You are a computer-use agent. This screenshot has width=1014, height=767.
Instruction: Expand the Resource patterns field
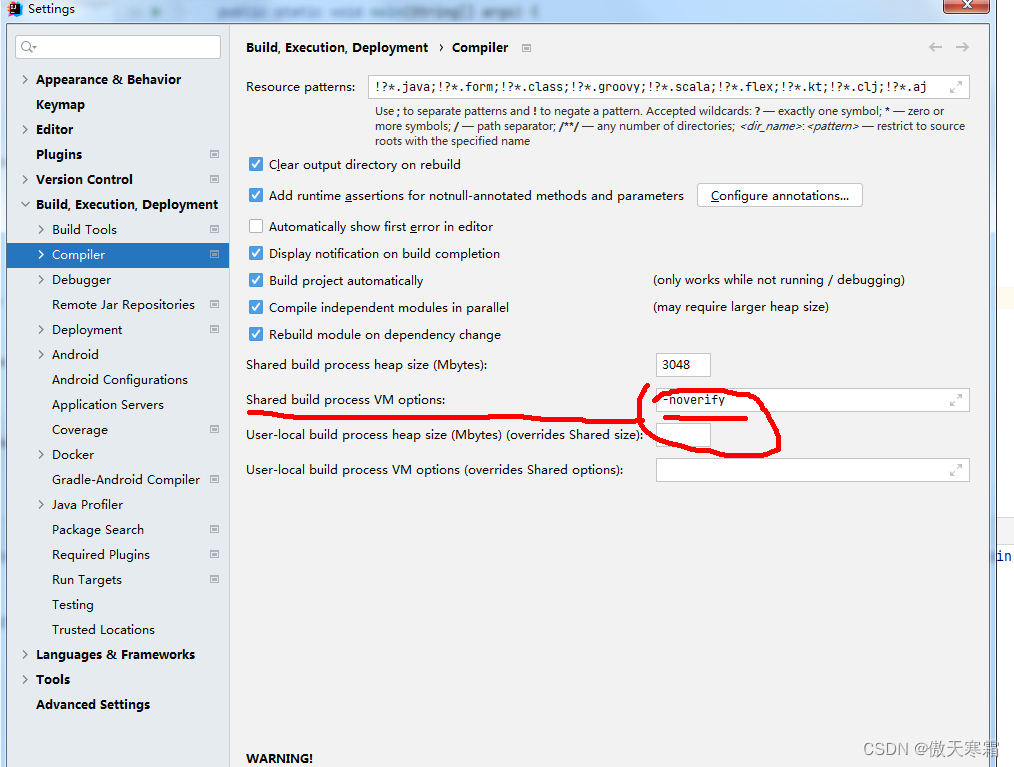(x=956, y=87)
